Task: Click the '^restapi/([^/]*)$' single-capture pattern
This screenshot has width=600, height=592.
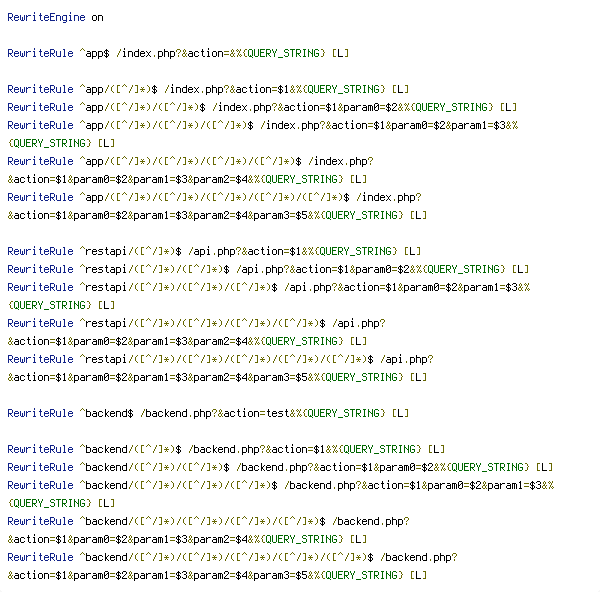Action: 130,251
